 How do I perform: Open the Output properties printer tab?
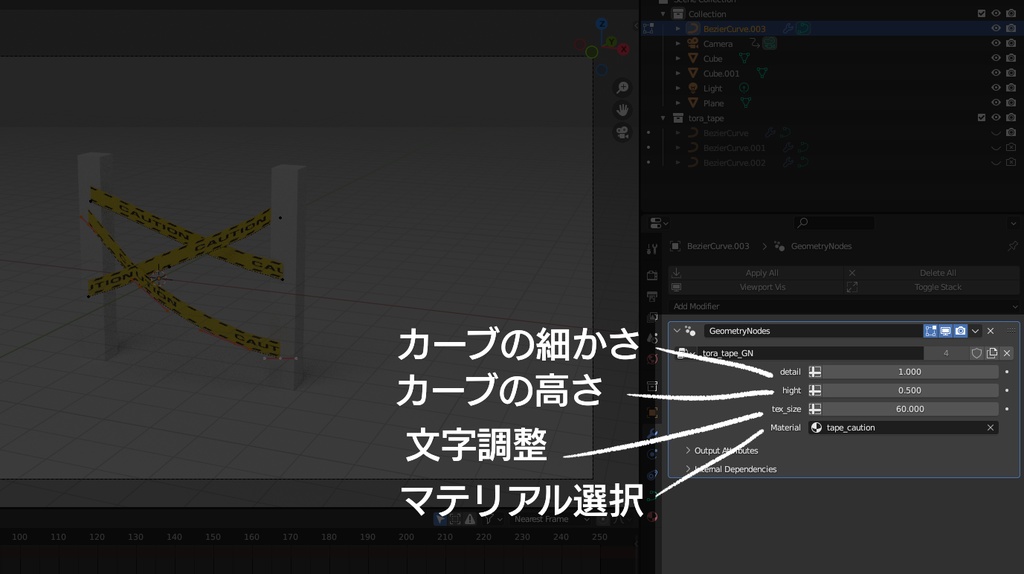click(x=652, y=296)
